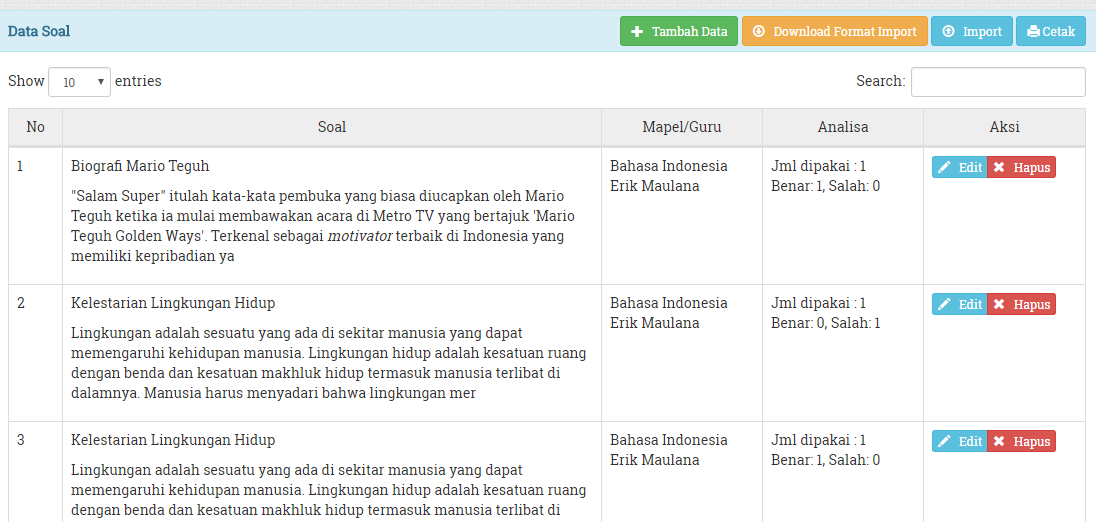
Task: Open the Show entries dropdown
Action: coord(79,82)
